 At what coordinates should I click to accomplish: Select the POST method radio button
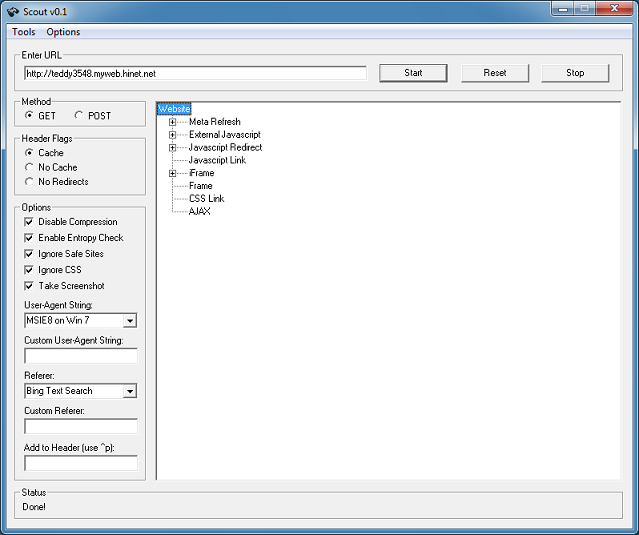(80, 116)
